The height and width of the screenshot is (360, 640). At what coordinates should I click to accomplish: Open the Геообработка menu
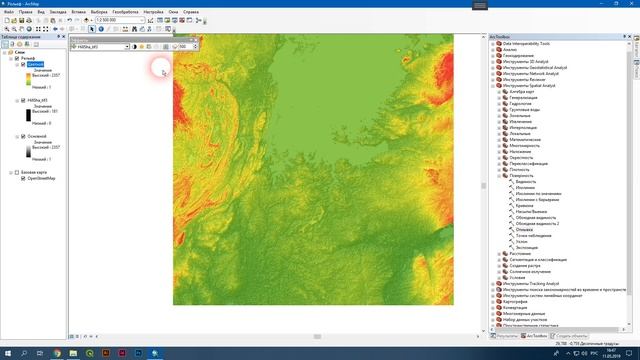point(125,12)
